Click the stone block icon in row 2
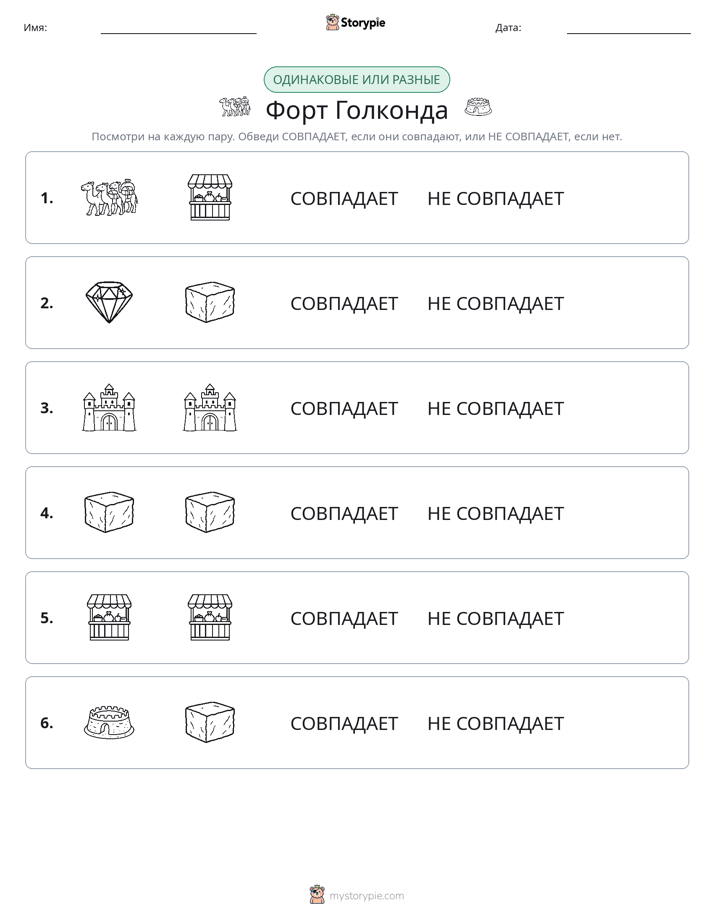 point(210,302)
